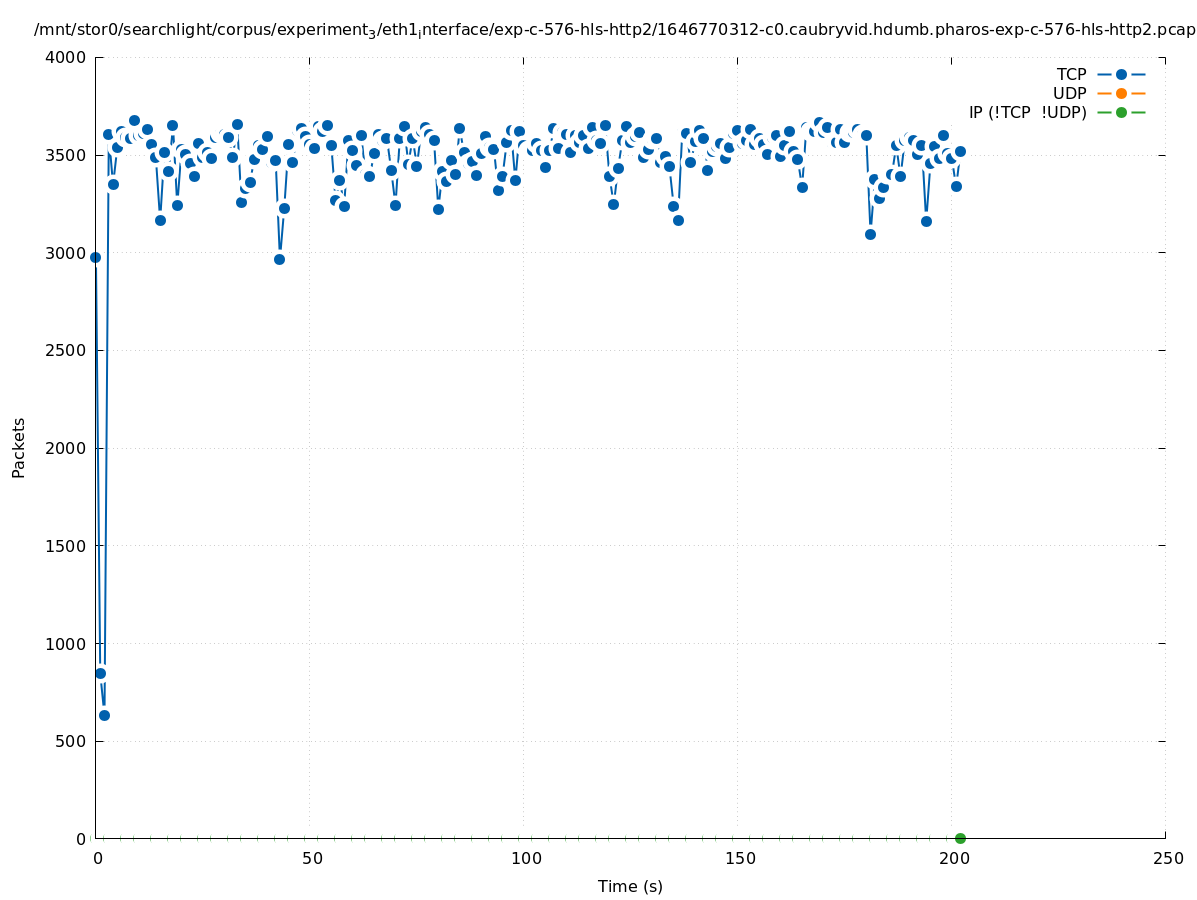Click the orange UDP legend marker

(1121, 94)
